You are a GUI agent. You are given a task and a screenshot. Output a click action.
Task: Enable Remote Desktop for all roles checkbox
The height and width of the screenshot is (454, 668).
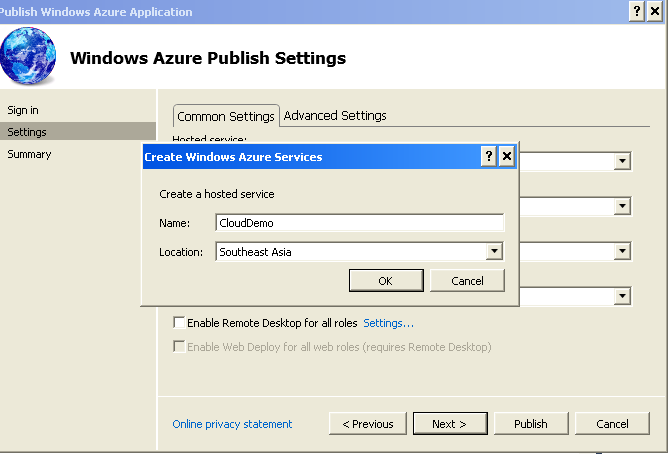179,322
